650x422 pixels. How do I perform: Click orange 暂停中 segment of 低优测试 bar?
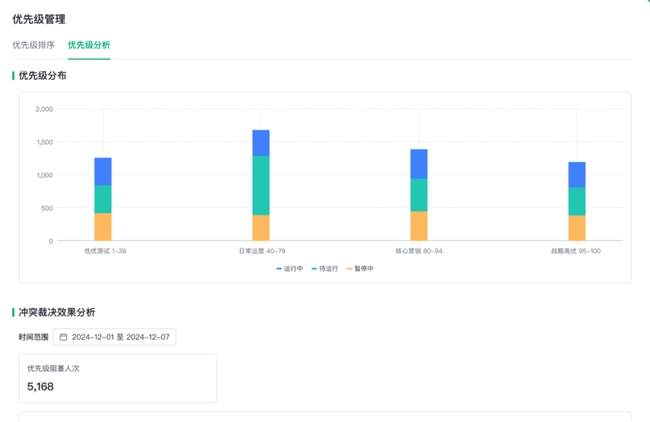pyautogui.click(x=103, y=227)
